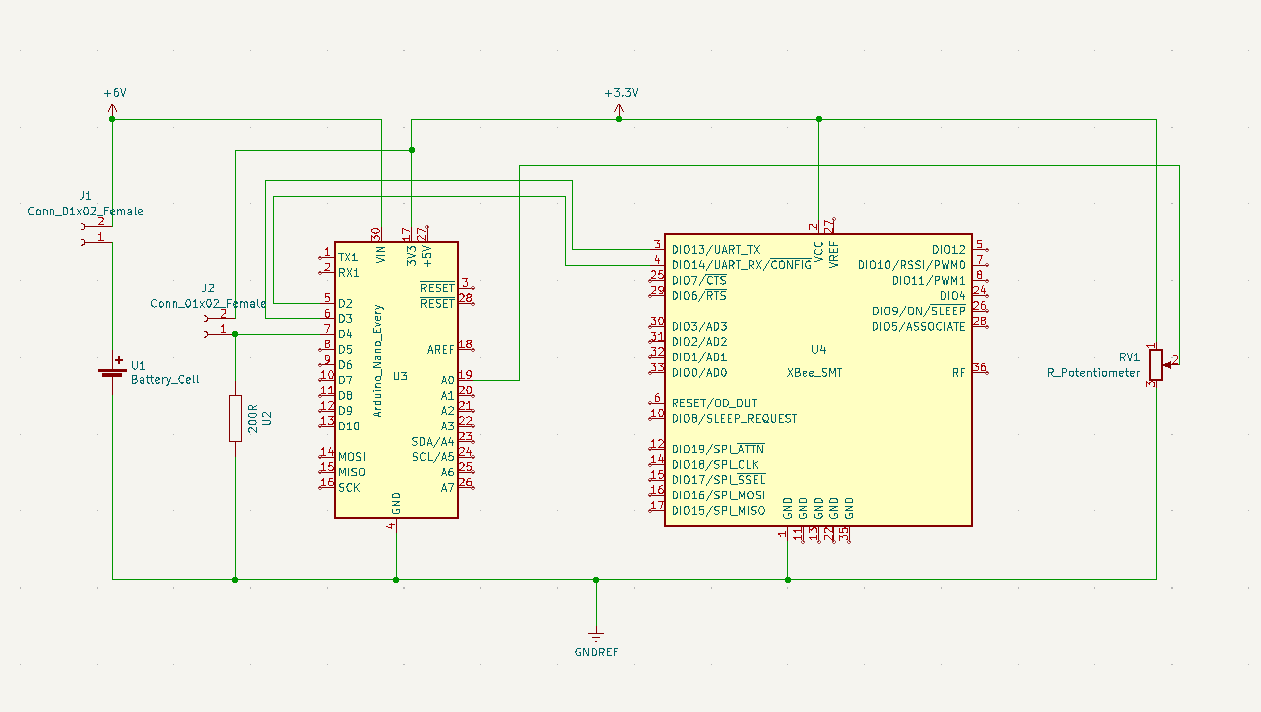Click the Battery_Cell value text
This screenshot has width=1261, height=712.
165,380
